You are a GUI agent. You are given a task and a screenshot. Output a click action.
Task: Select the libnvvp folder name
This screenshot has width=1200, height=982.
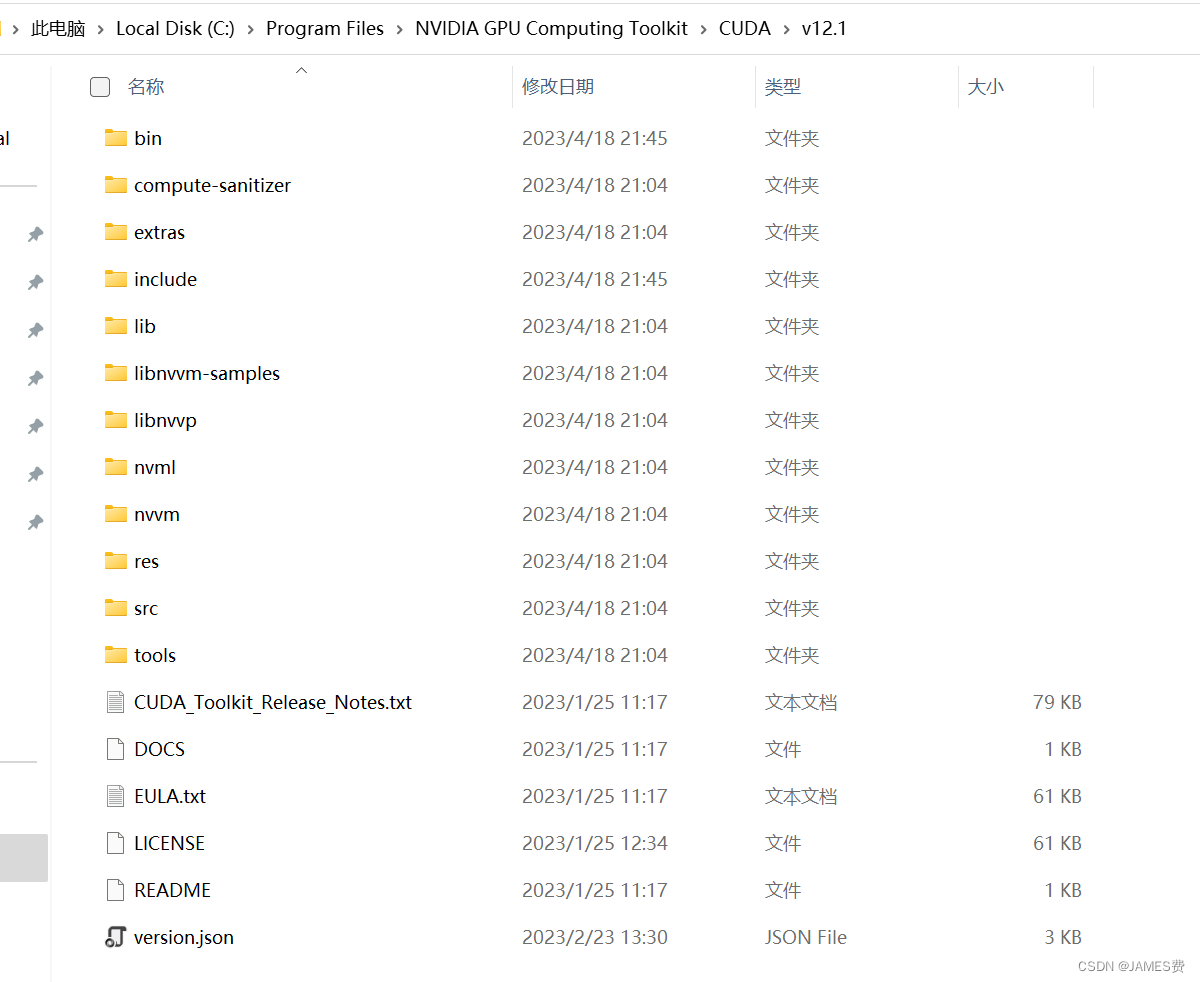coord(165,420)
